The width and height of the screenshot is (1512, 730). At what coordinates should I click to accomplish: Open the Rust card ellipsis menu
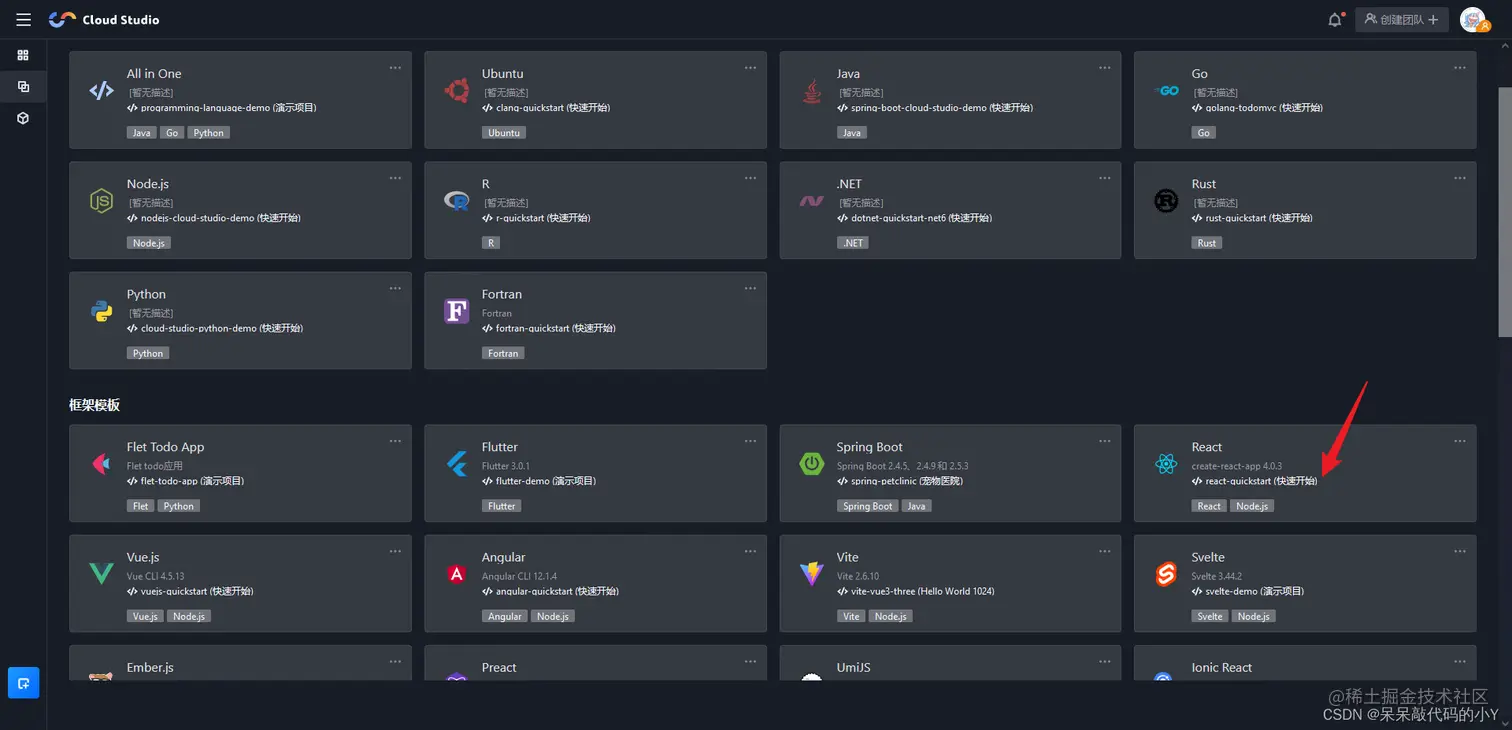(x=1460, y=178)
